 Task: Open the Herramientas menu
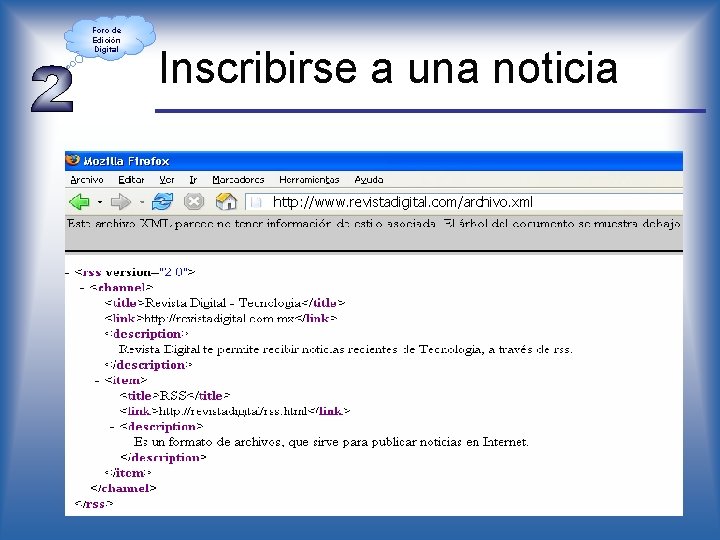click(x=309, y=180)
